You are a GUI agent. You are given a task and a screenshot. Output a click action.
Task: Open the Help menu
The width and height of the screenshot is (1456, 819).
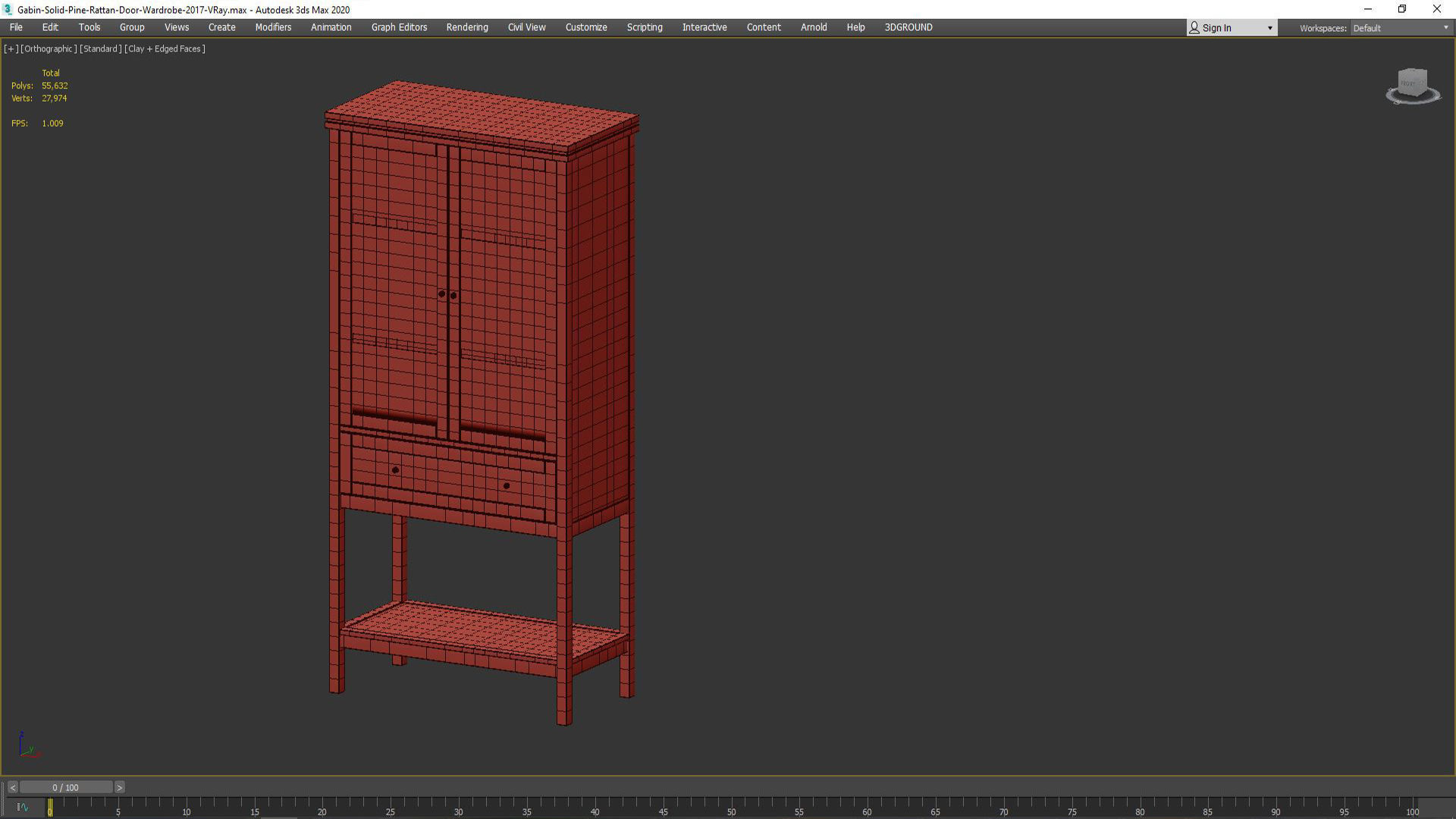(x=855, y=27)
